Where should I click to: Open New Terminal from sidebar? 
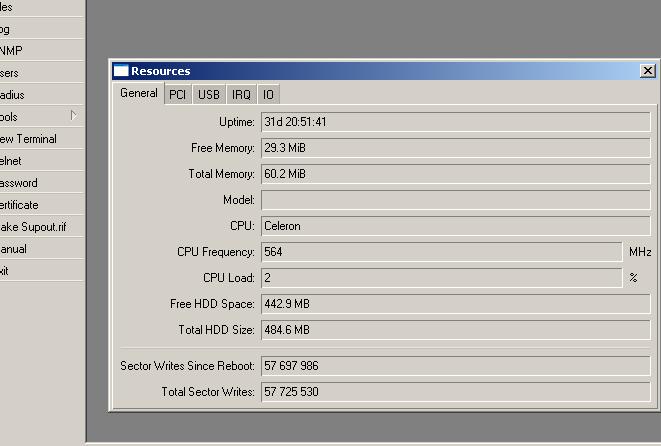42,139
